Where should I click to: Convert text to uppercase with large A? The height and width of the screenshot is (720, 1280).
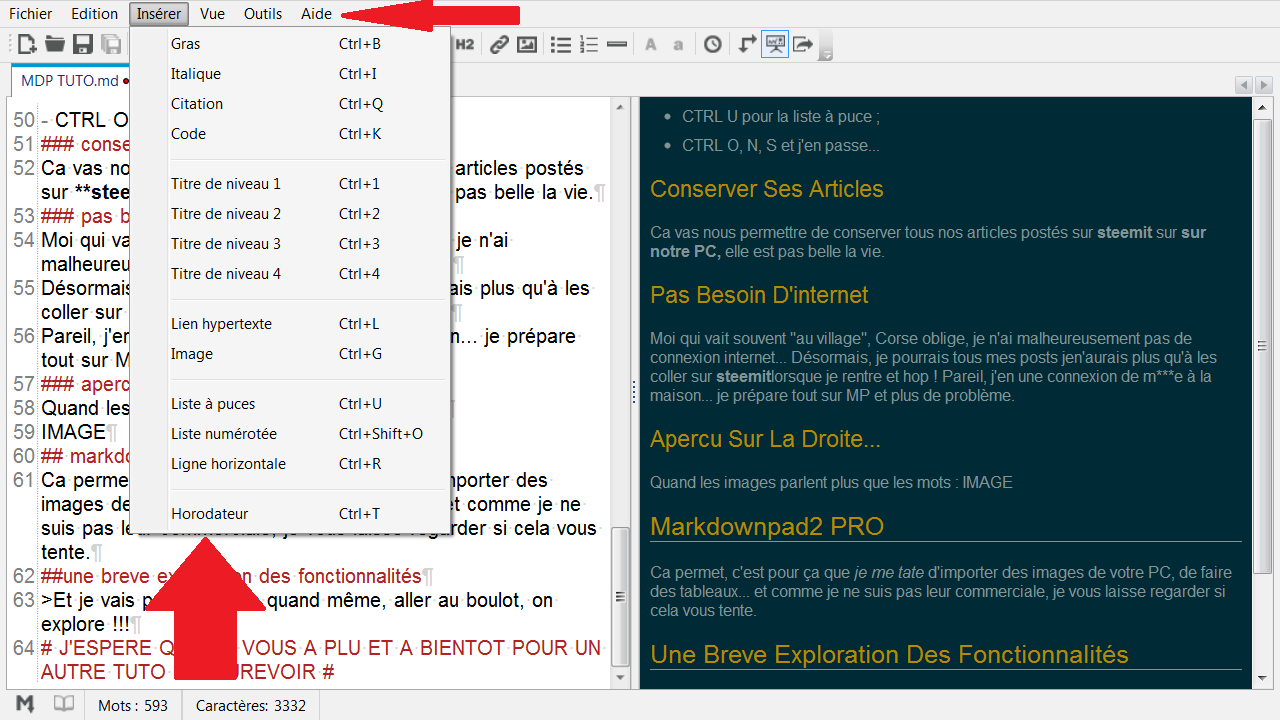point(650,44)
